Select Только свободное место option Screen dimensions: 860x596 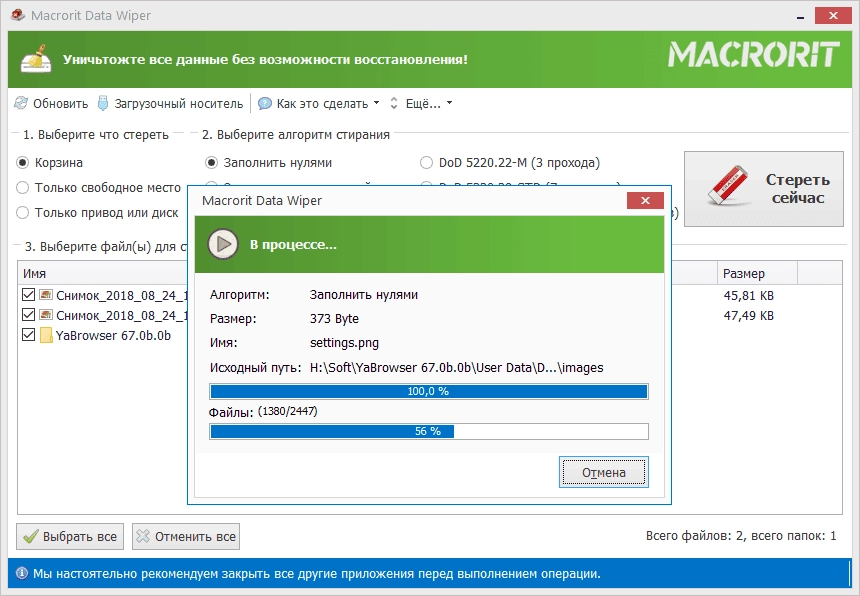[x=22, y=188]
